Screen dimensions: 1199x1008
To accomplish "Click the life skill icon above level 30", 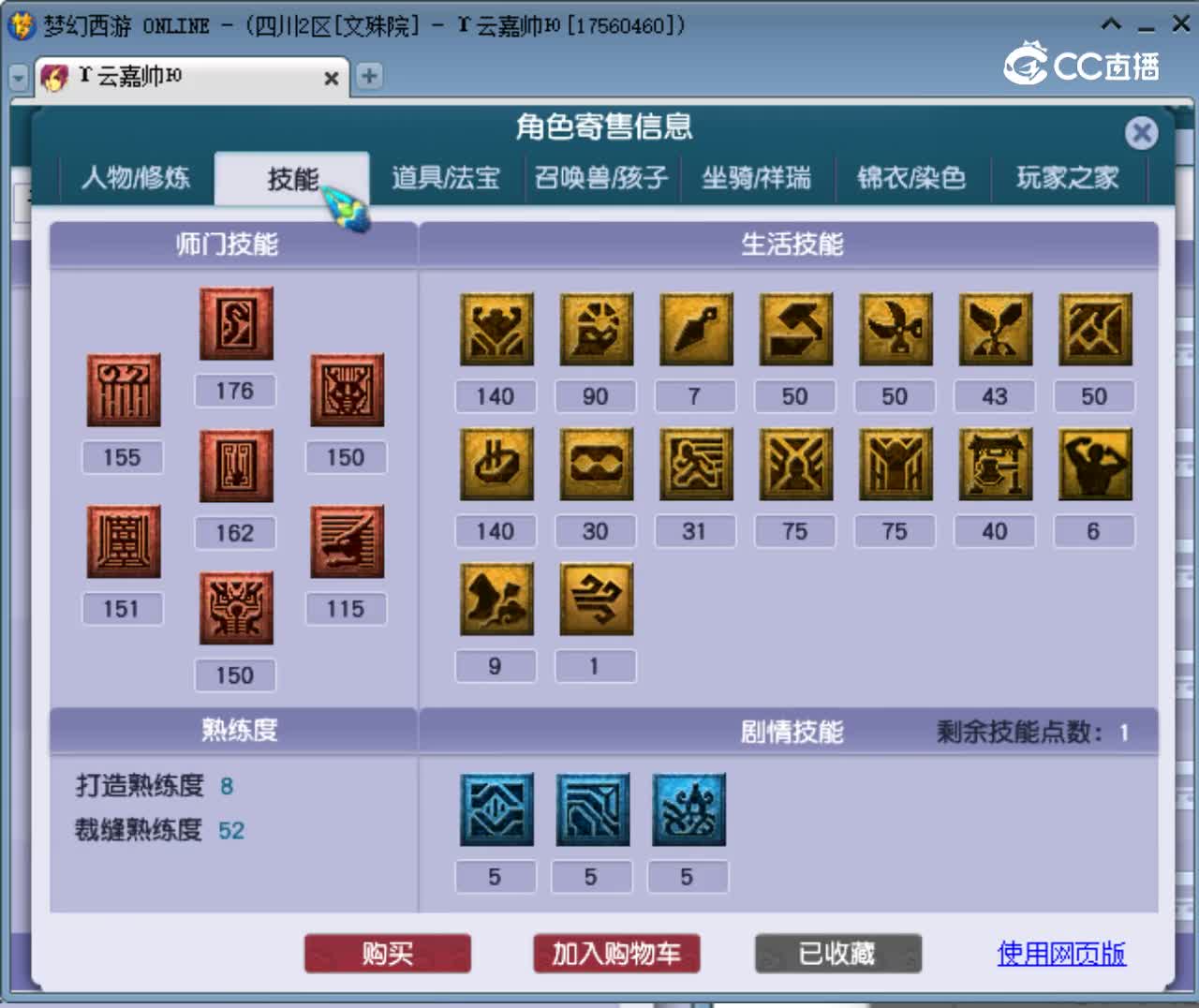I will click(597, 464).
